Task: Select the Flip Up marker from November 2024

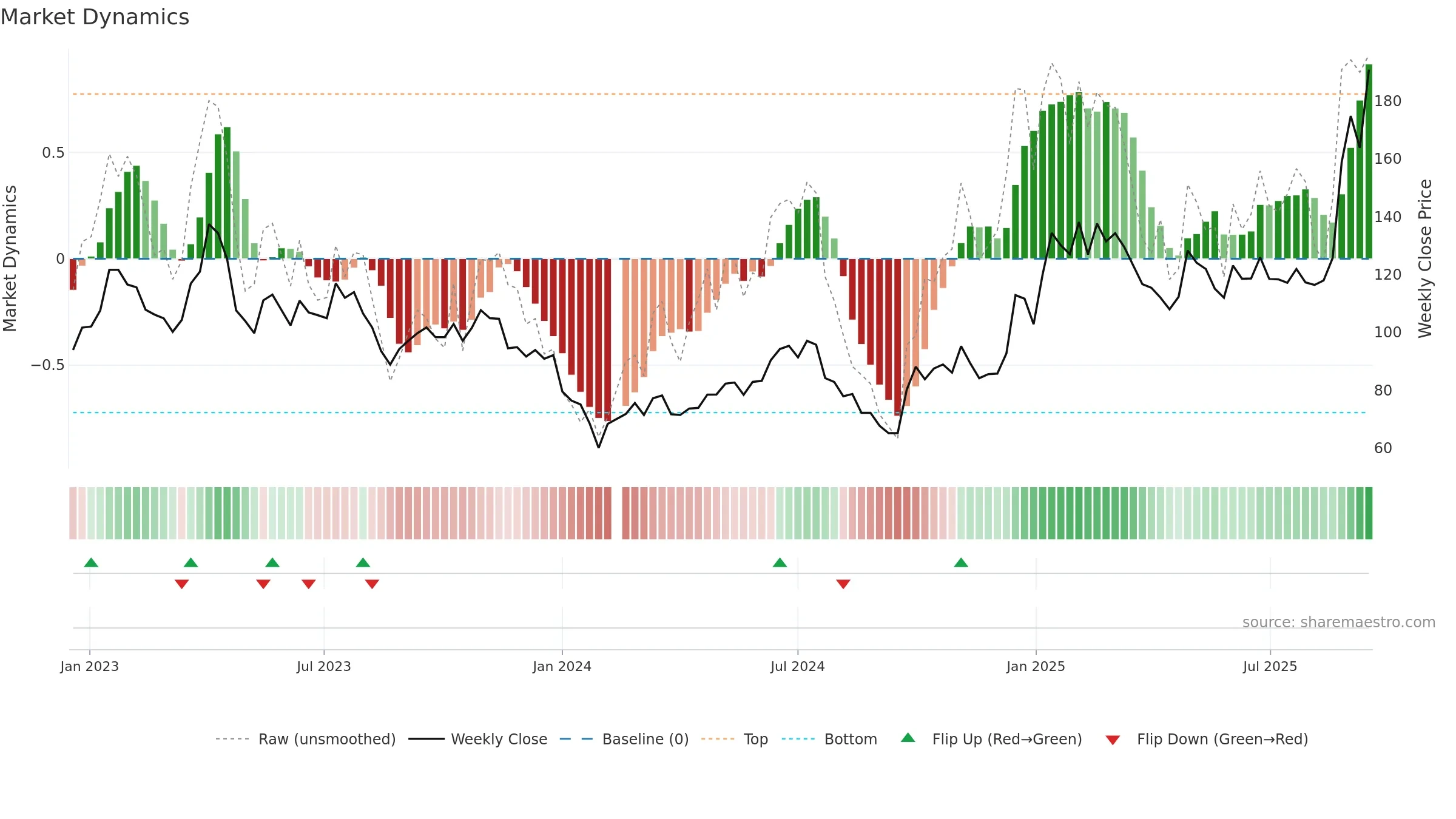Action: pyautogui.click(x=961, y=562)
